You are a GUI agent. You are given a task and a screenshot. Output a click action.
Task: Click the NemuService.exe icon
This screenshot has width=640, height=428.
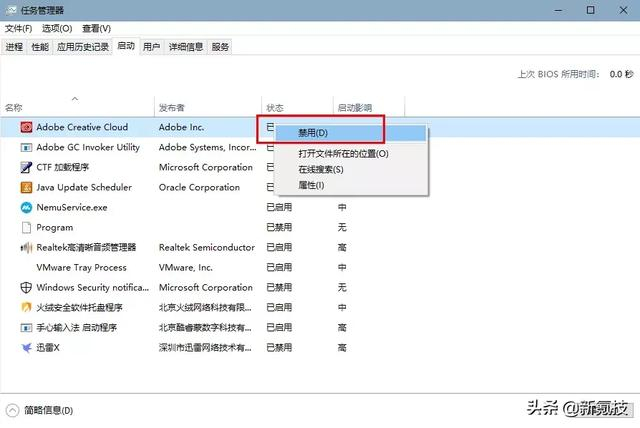pyautogui.click(x=26, y=207)
